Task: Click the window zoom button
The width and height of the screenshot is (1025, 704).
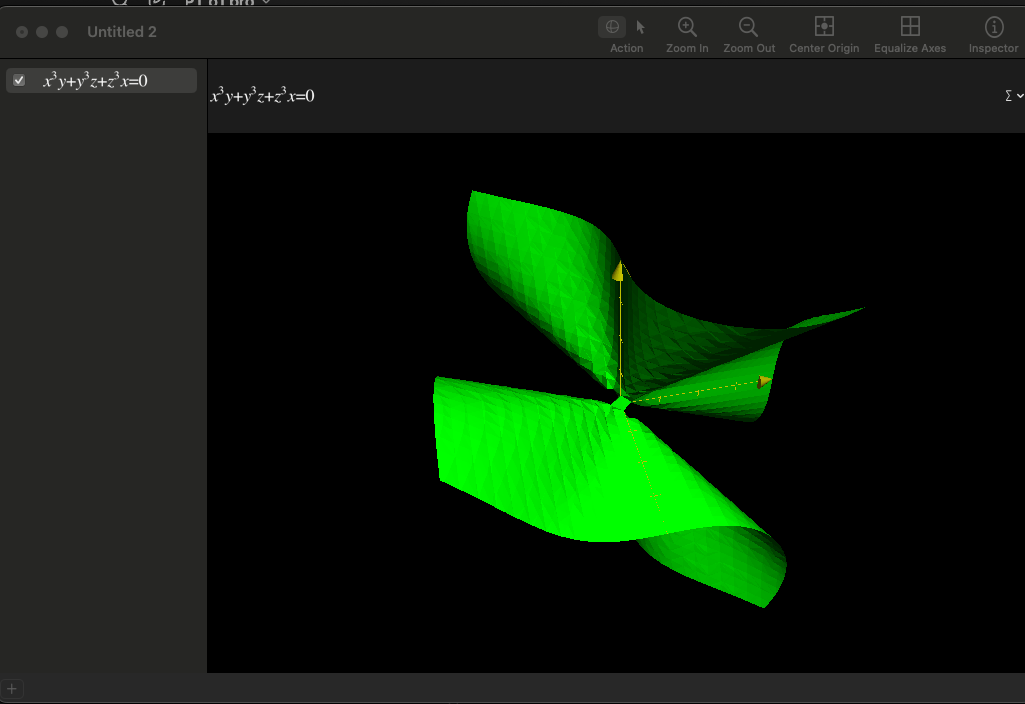Action: coord(62,32)
